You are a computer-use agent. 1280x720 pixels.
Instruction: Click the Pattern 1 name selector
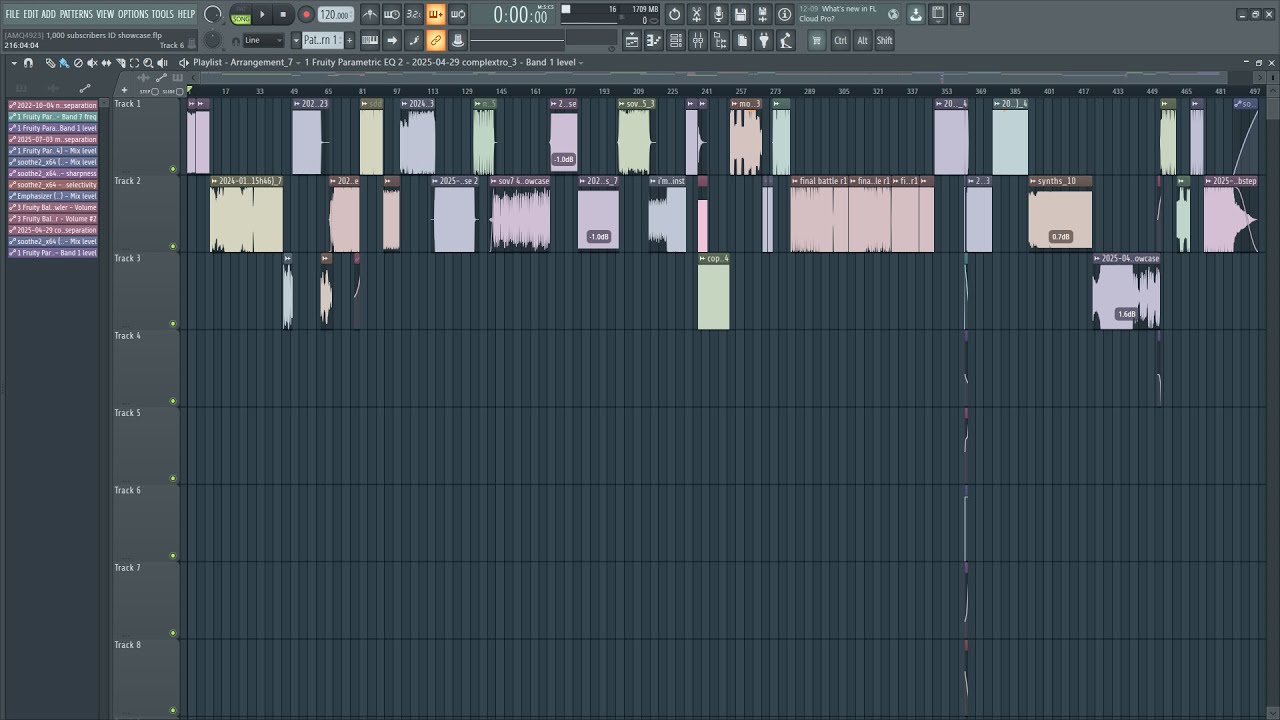tap(322, 40)
